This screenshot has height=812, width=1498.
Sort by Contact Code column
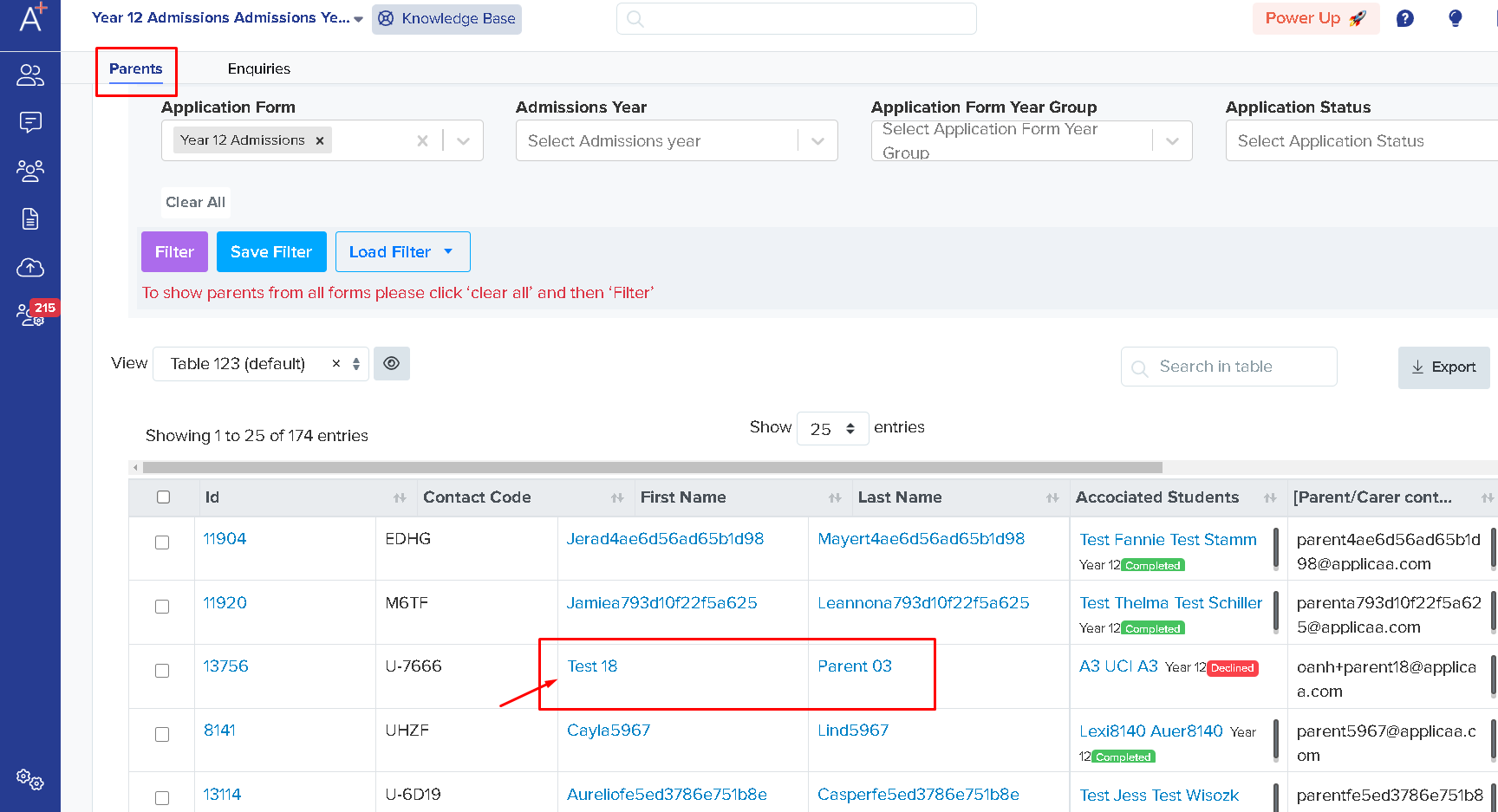617,497
